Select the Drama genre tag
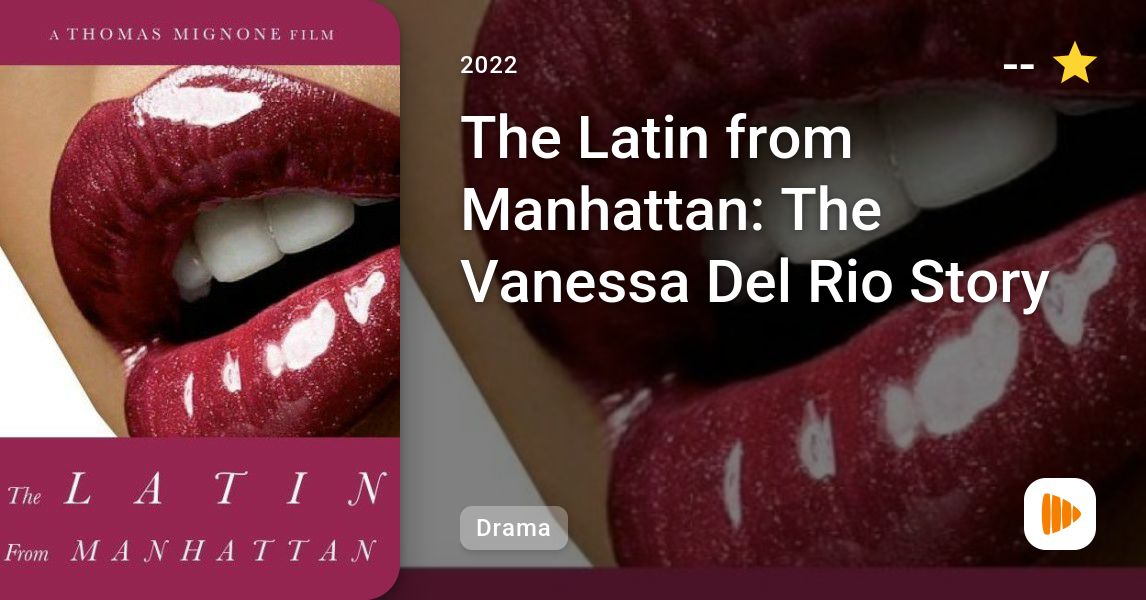This screenshot has height=600, width=1146. pyautogui.click(x=513, y=528)
